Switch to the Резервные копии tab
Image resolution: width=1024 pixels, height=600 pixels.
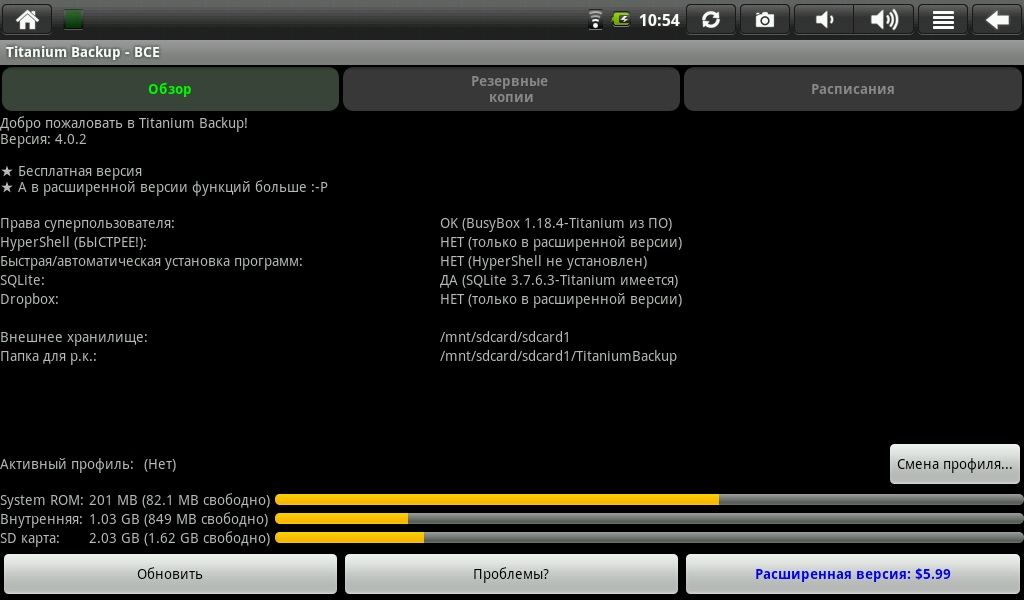click(x=511, y=89)
